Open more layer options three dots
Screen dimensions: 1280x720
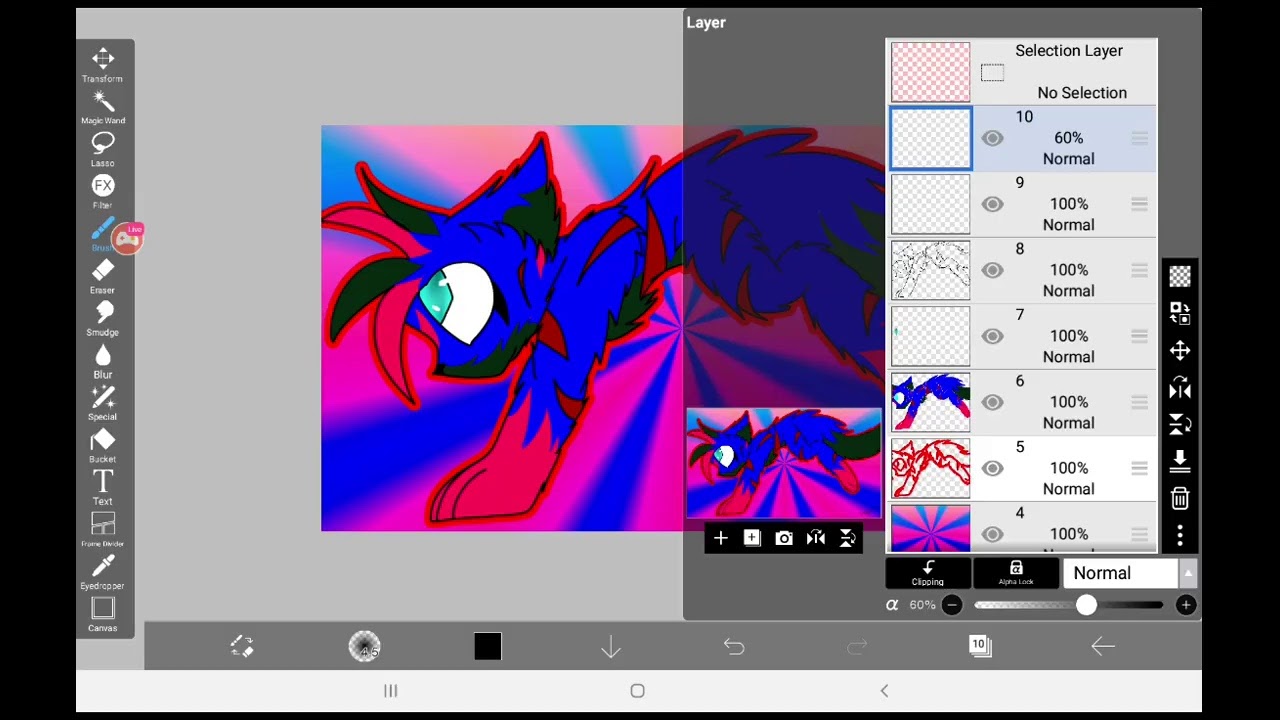1180,535
